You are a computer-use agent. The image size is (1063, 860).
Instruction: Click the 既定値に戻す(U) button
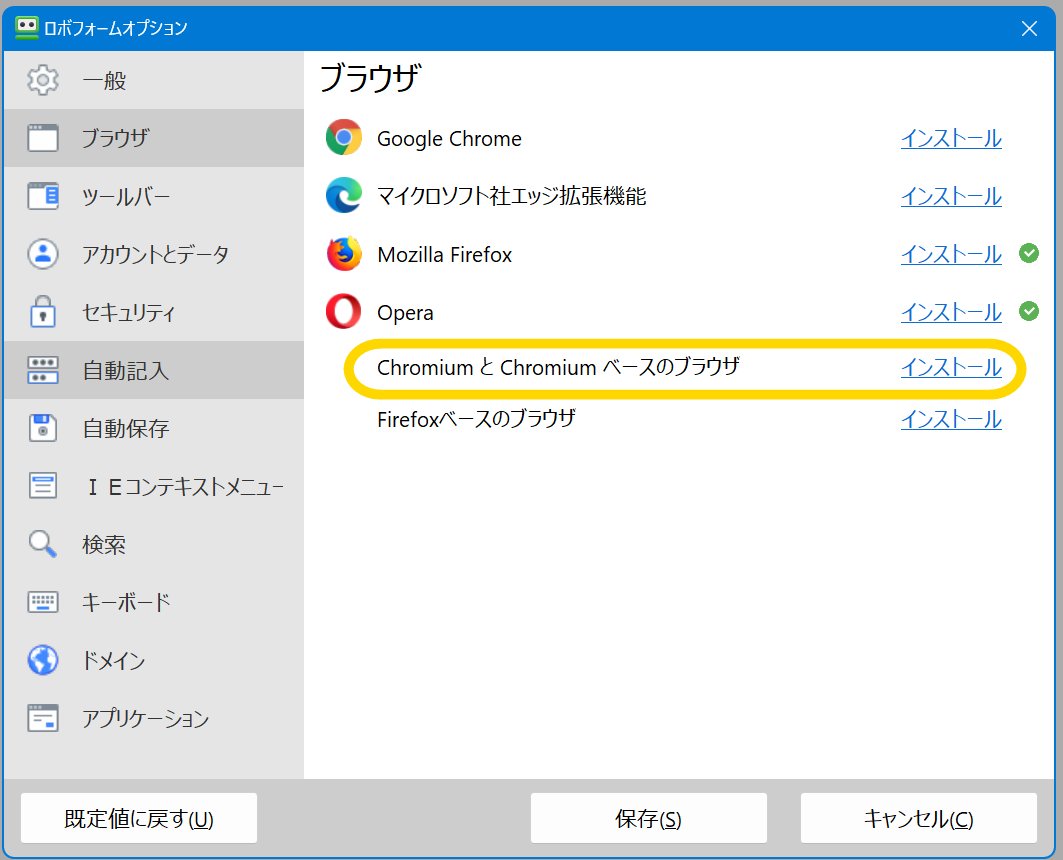(139, 818)
